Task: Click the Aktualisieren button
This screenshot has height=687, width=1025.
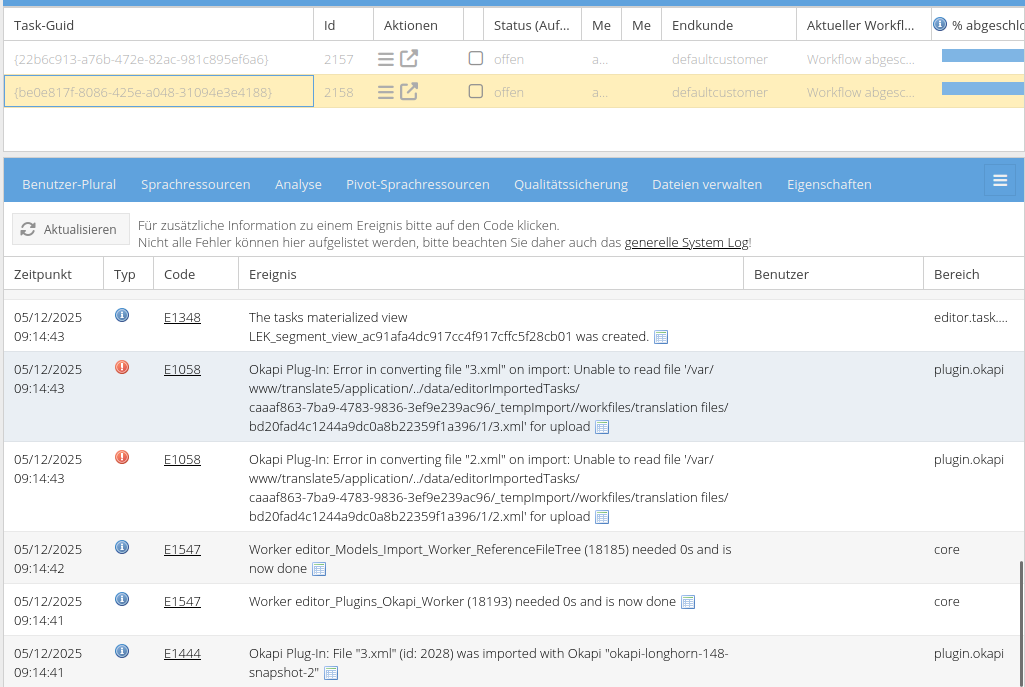Action: click(x=71, y=229)
